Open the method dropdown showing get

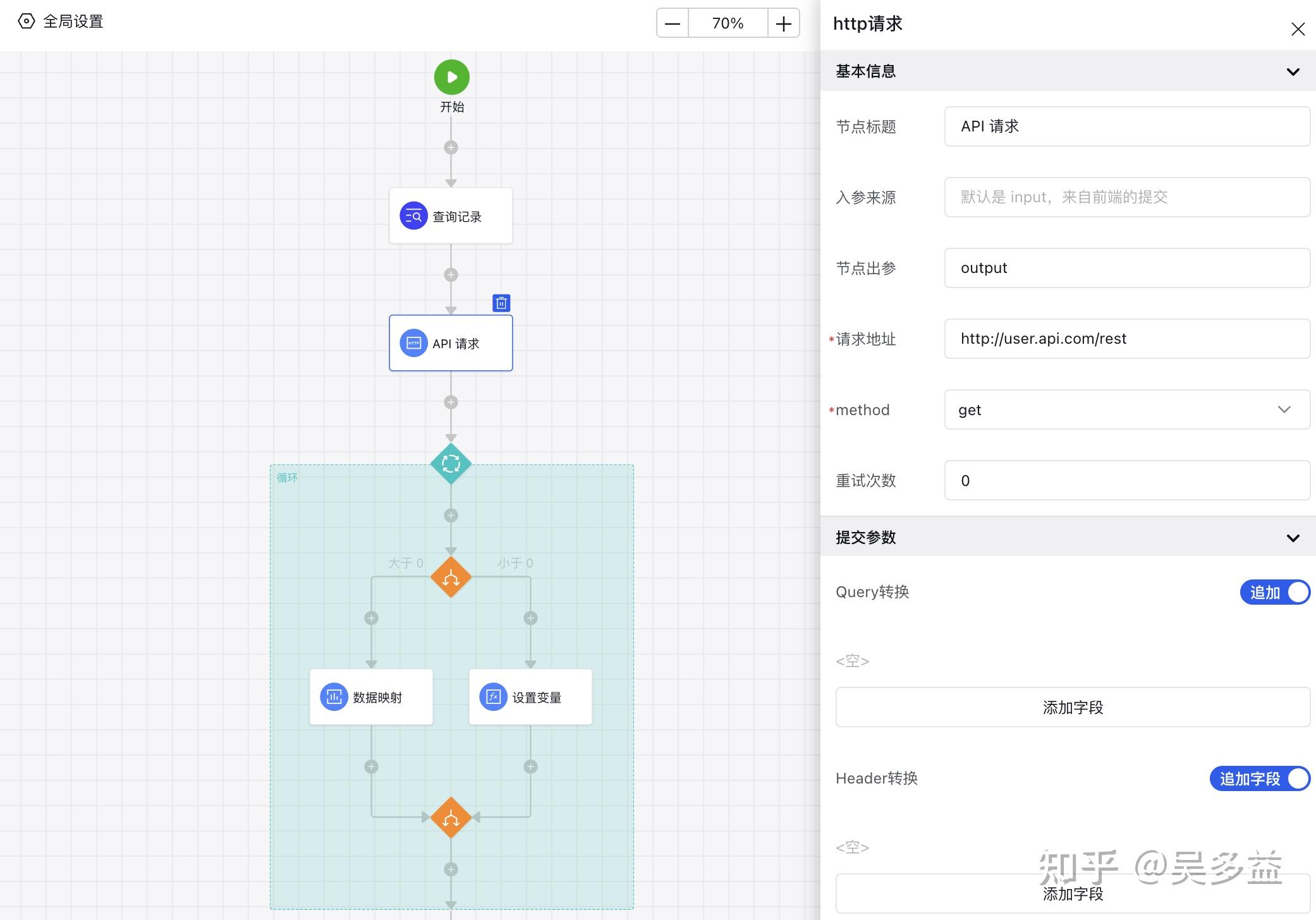coord(1126,409)
